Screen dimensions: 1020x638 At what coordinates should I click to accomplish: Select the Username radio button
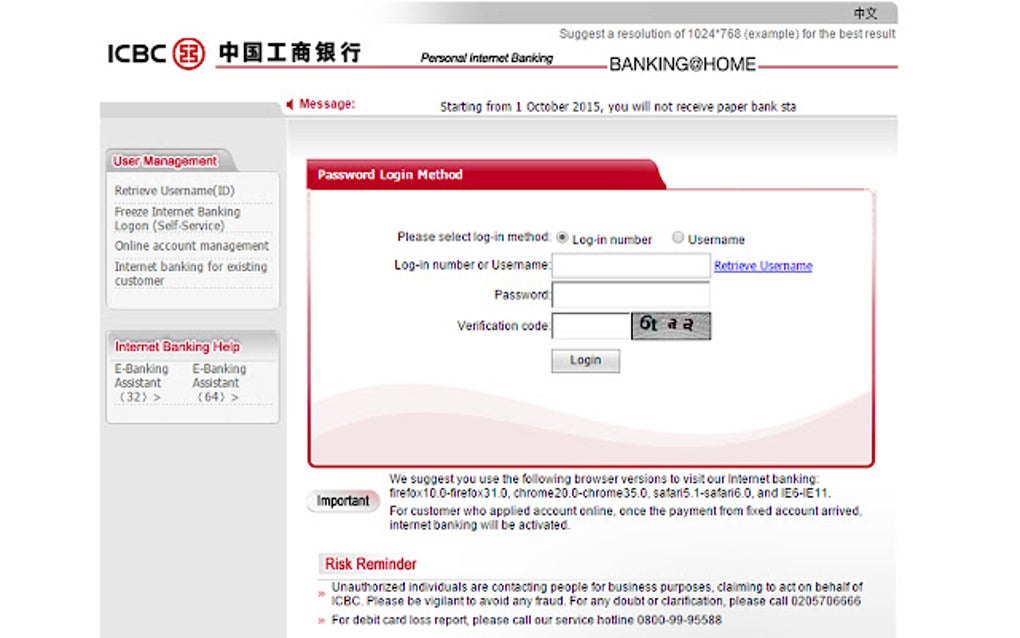678,238
